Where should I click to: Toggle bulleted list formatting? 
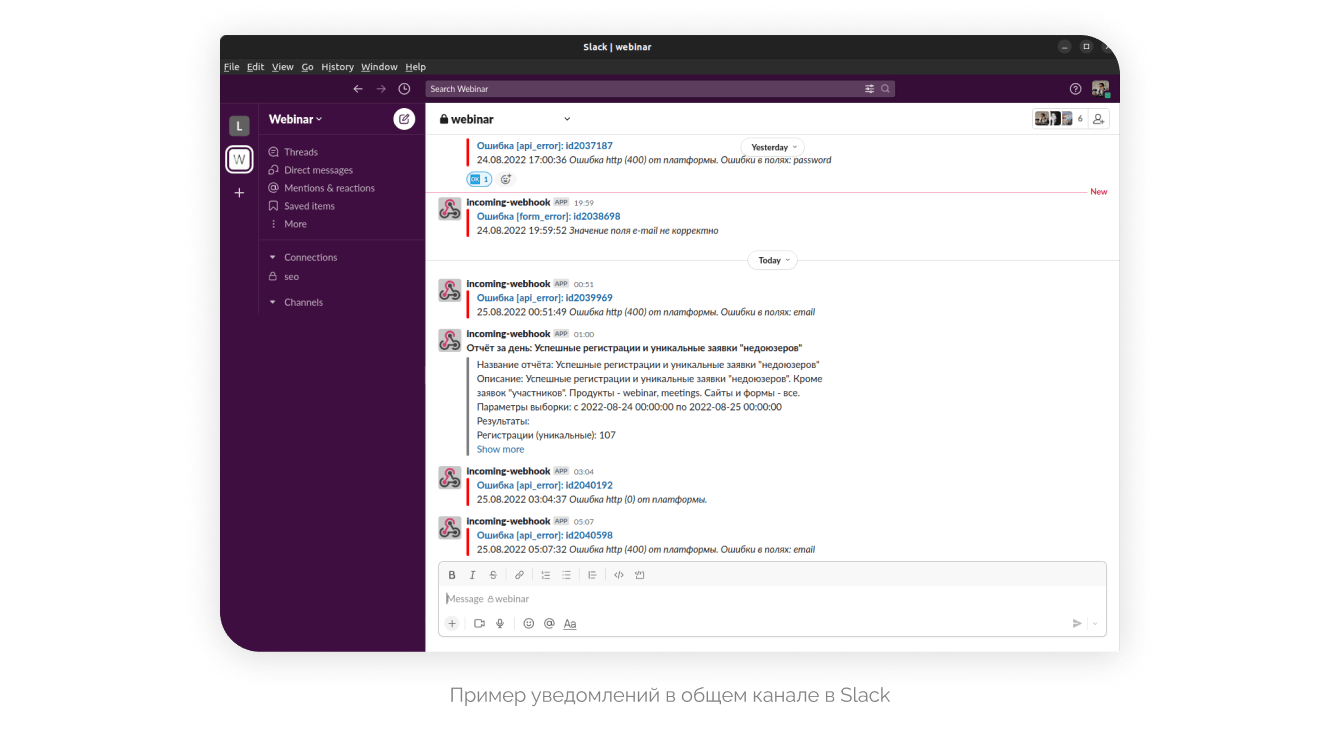pos(566,575)
